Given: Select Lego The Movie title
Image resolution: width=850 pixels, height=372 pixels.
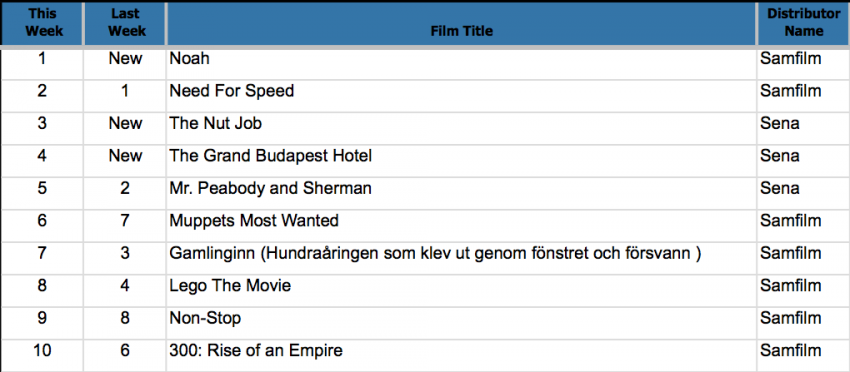Looking at the screenshot, I should pos(230,286).
